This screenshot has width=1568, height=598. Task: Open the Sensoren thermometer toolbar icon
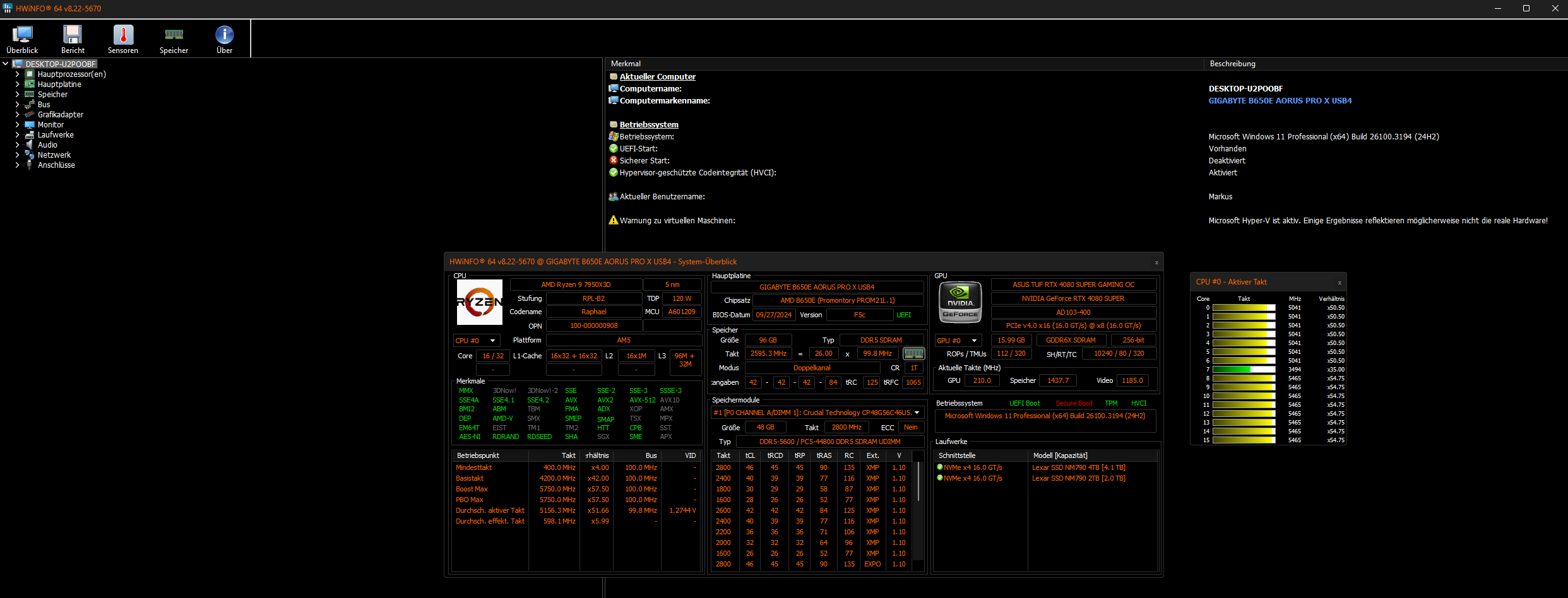[123, 35]
